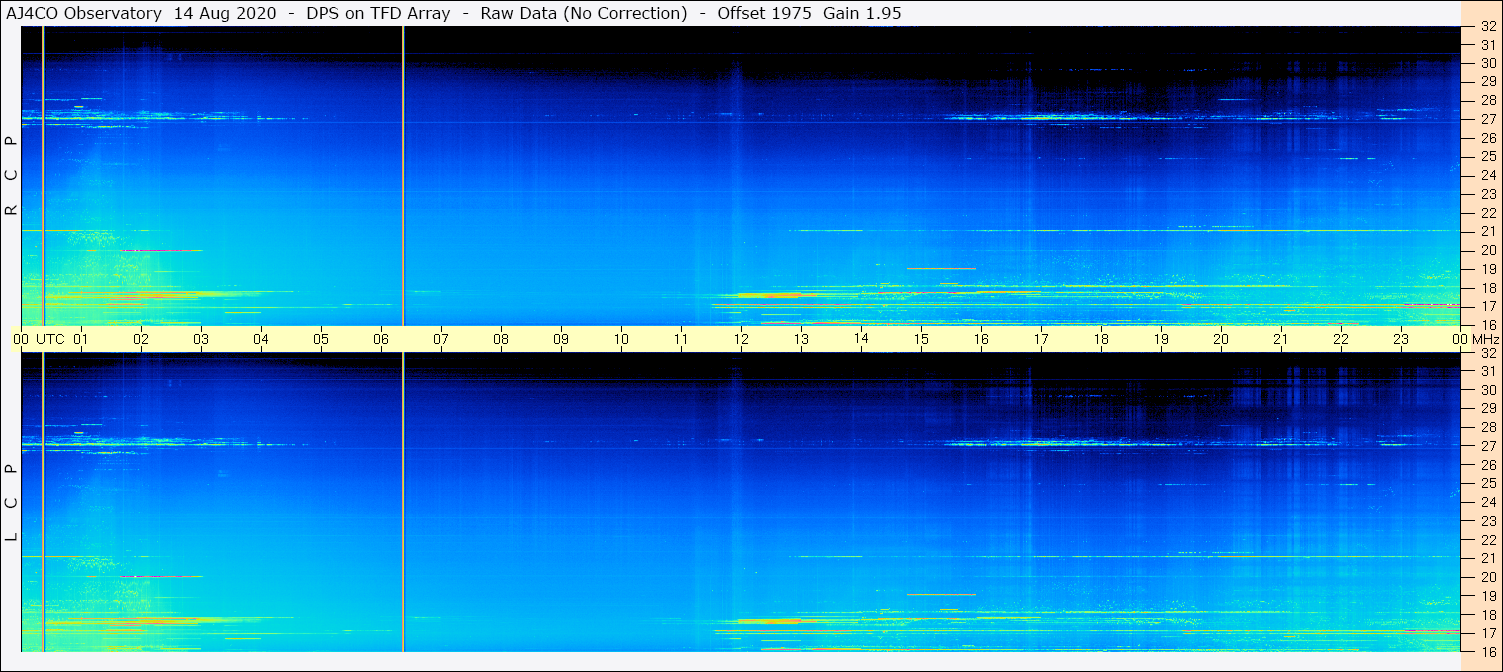Click the blue vertical marker in RCP panel

[x=43, y=176]
